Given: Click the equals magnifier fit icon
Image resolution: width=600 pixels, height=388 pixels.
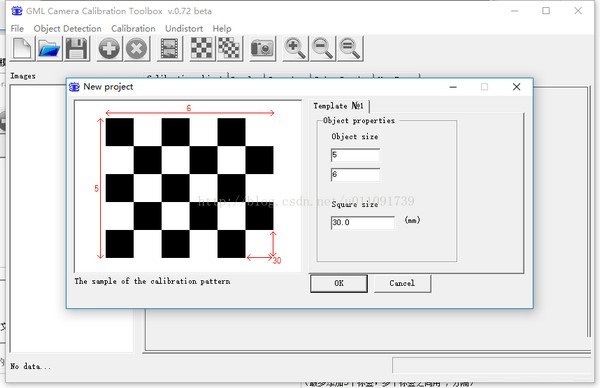Looking at the screenshot, I should pos(350,49).
